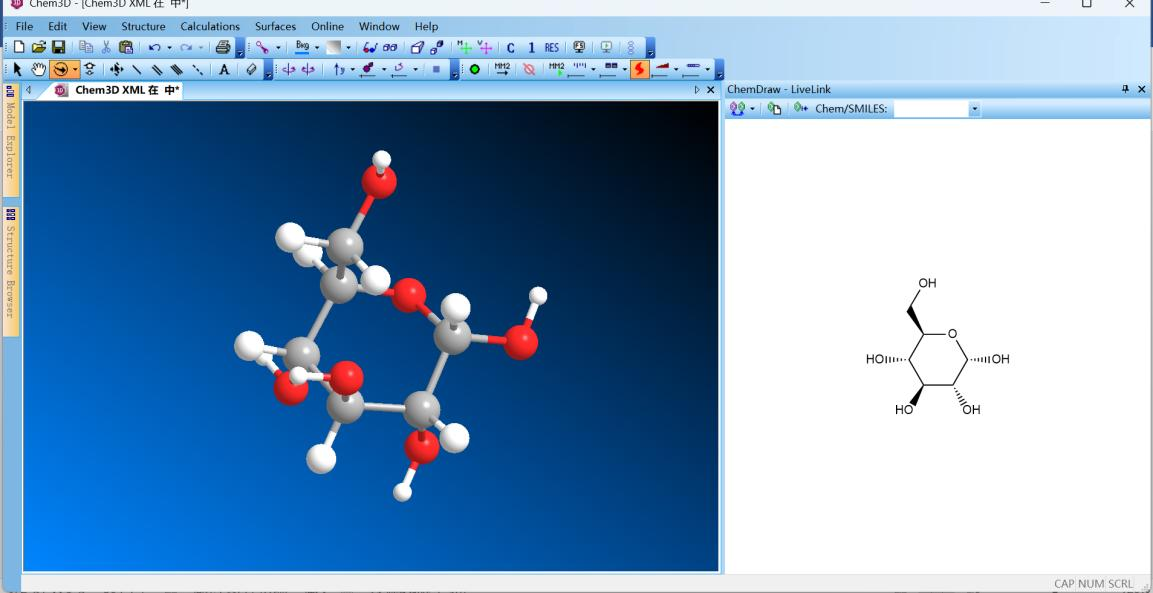Screen dimensions: 1153x593
Task: Click the Print icon
Action: [223, 48]
